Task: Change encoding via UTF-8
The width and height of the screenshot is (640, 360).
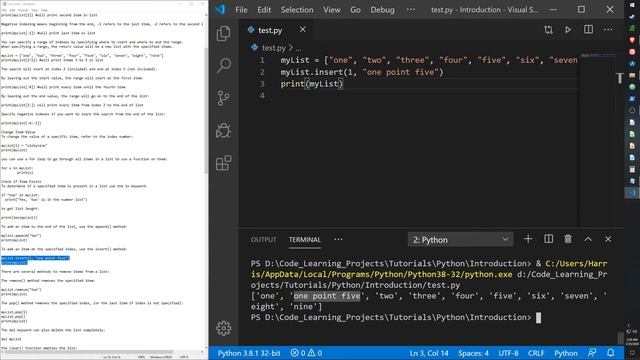Action: coord(508,353)
